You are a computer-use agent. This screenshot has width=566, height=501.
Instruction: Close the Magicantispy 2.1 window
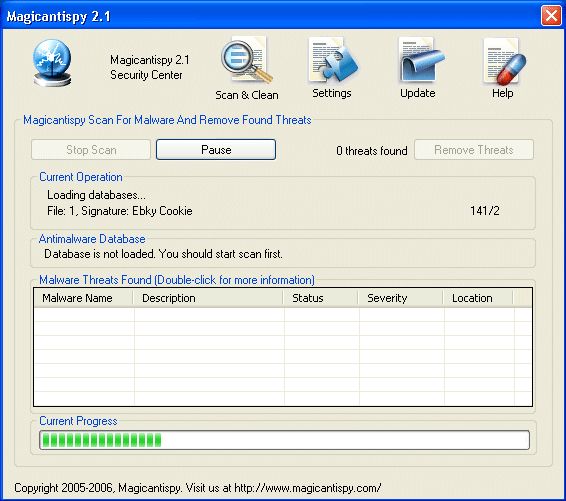(551, 16)
